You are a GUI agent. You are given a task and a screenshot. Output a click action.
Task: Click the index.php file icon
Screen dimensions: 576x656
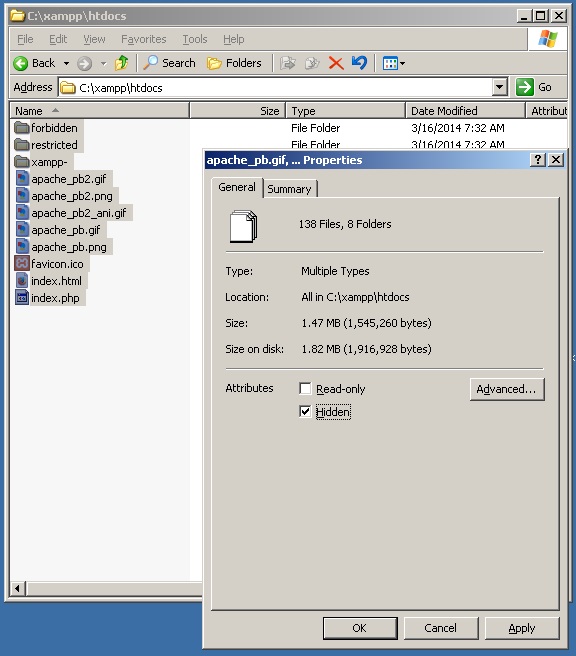(22, 298)
